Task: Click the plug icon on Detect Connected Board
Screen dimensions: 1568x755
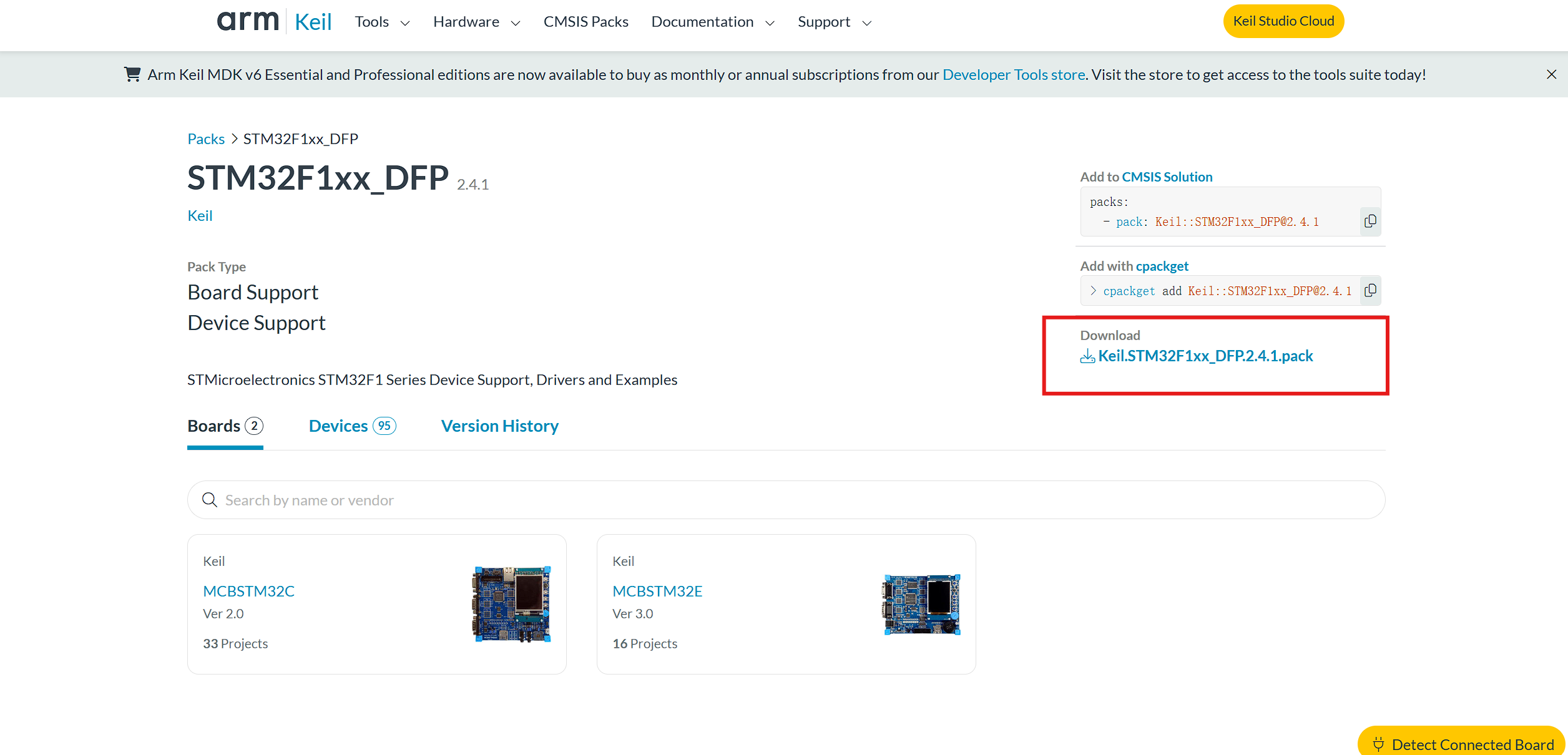Action: tap(1378, 744)
